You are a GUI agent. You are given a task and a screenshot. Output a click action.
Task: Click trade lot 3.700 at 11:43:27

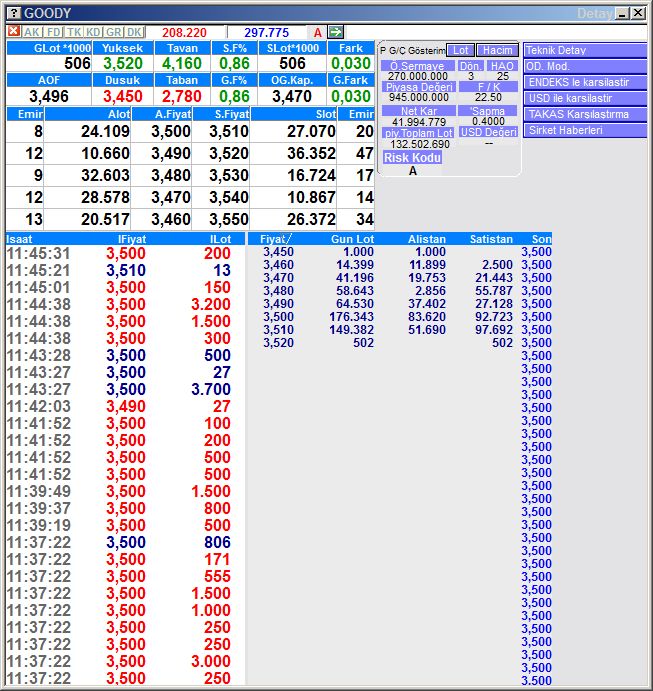click(211, 389)
